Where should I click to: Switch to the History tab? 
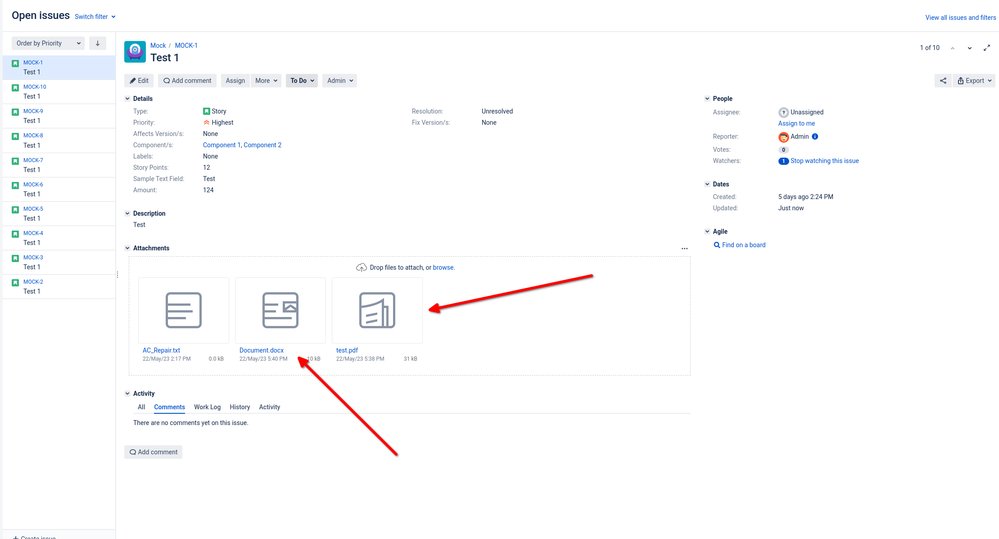tap(240, 407)
